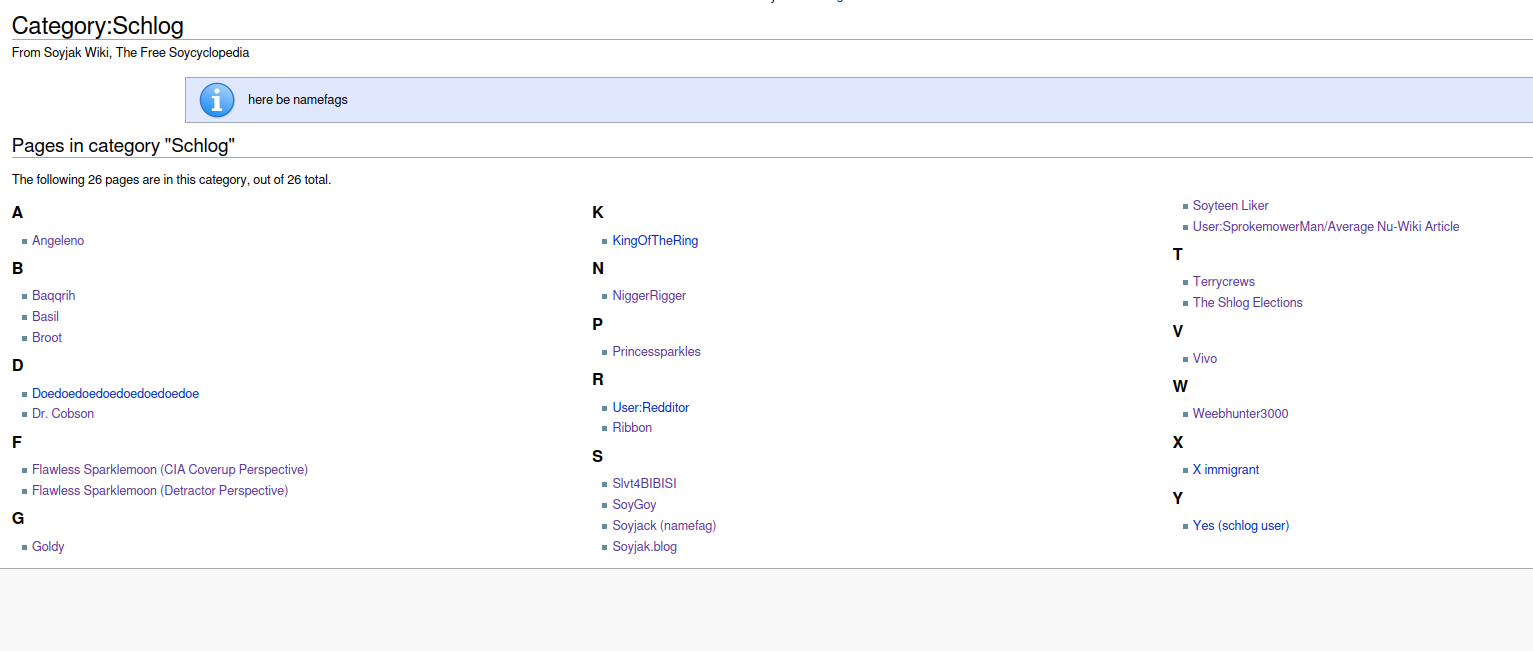Click the letter A section heading
This screenshot has height=651, width=1533.
(x=18, y=213)
